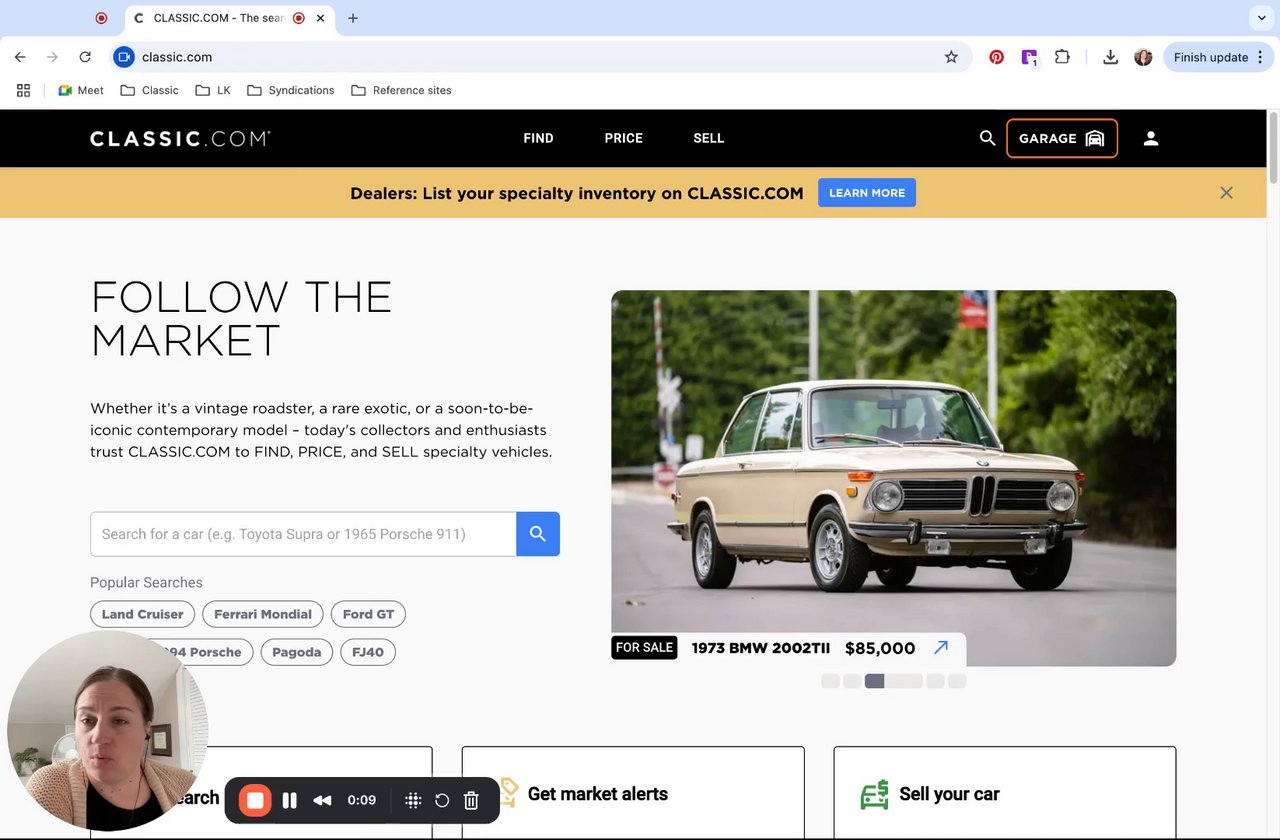
Task: Open the Chrome apps grid shortcut
Action: click(23, 90)
